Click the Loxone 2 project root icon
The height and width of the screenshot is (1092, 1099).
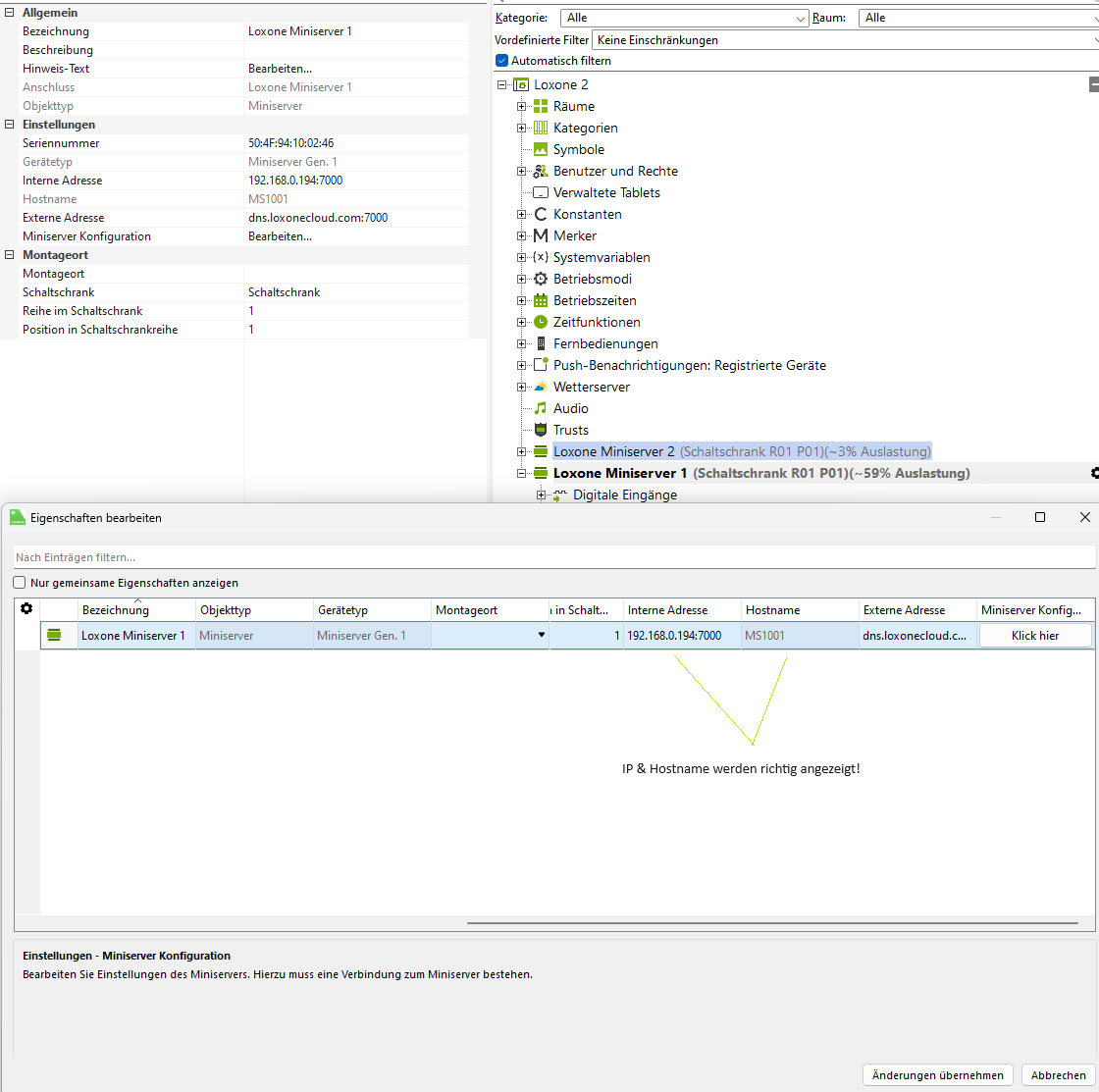(x=521, y=84)
